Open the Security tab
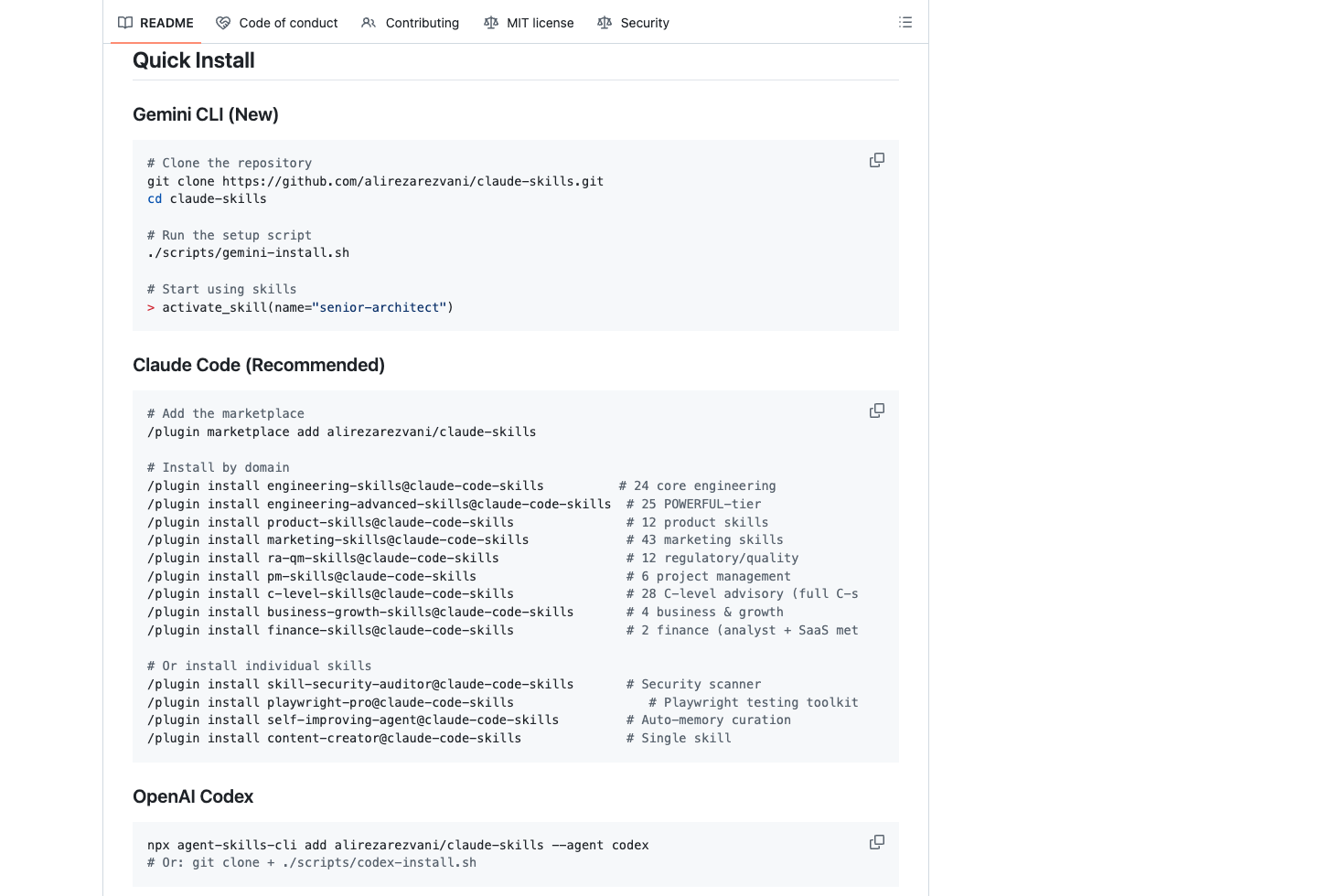 (x=634, y=23)
